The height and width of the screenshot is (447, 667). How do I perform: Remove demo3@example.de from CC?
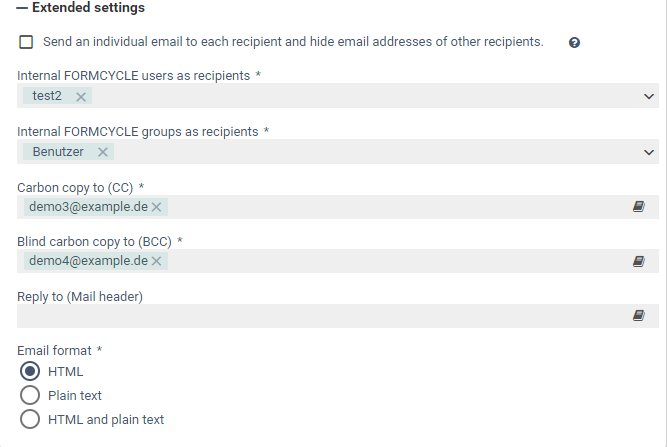(157, 207)
